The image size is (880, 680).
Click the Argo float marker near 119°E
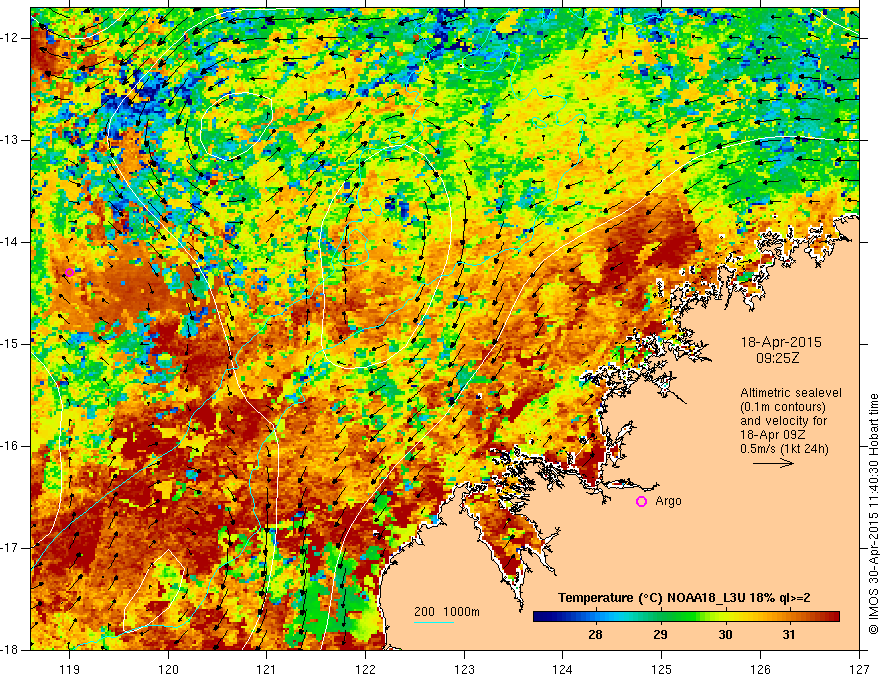(x=69, y=273)
